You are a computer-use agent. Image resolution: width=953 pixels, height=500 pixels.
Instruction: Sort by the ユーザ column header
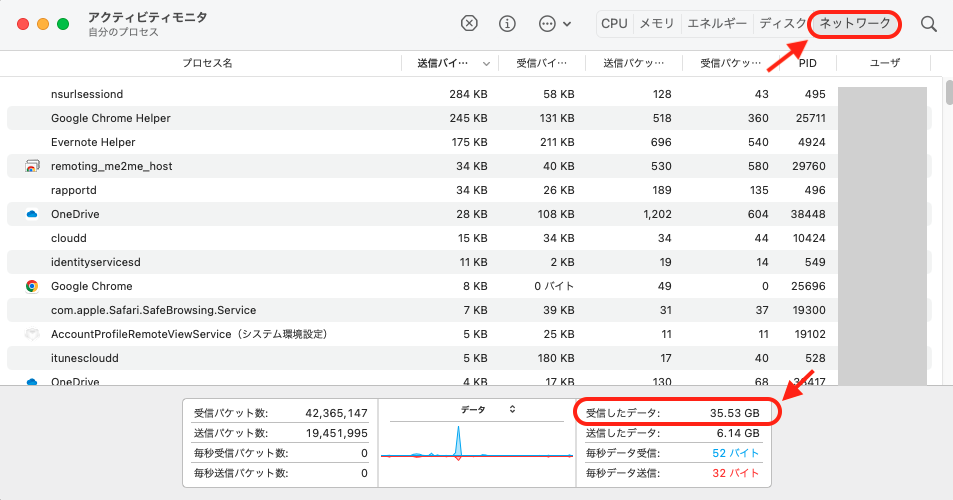tap(884, 63)
